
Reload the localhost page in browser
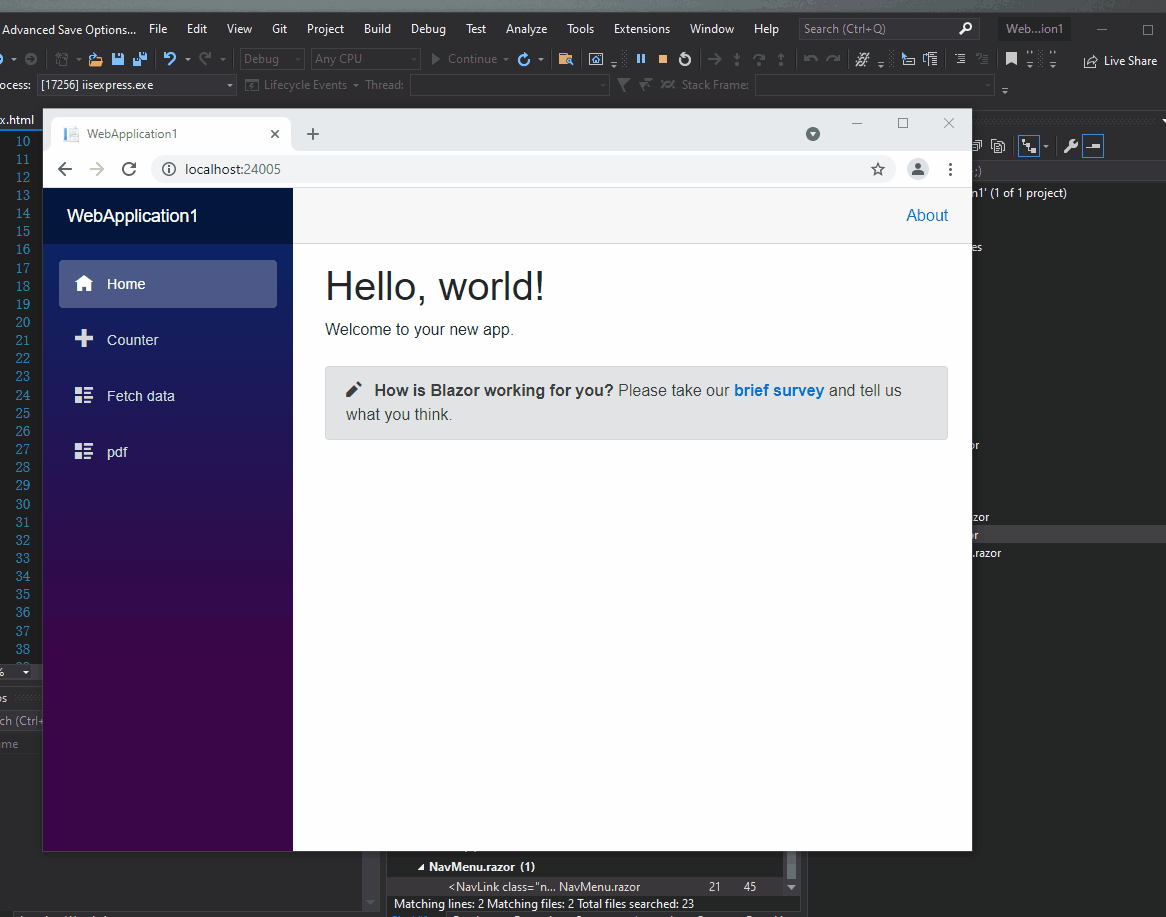129,169
